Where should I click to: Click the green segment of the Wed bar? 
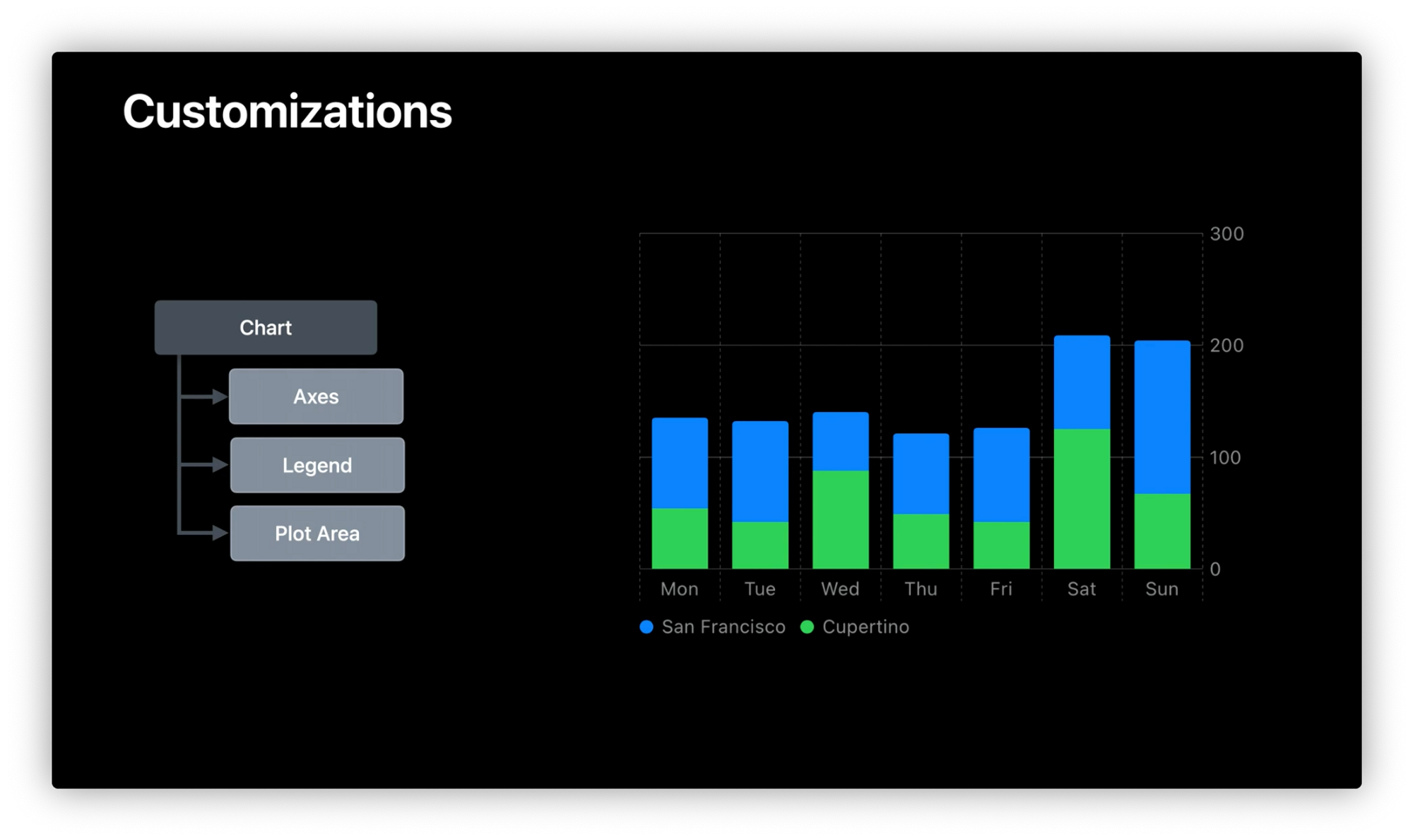[840, 519]
